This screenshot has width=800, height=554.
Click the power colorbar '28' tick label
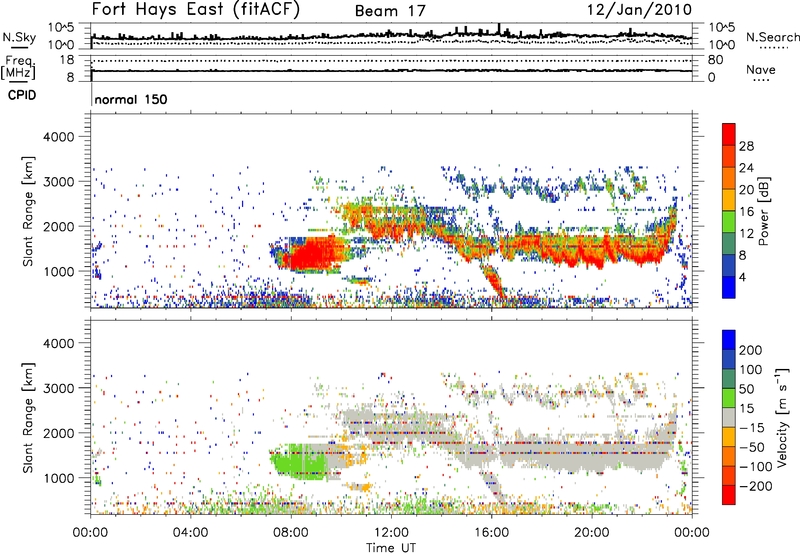[746, 146]
